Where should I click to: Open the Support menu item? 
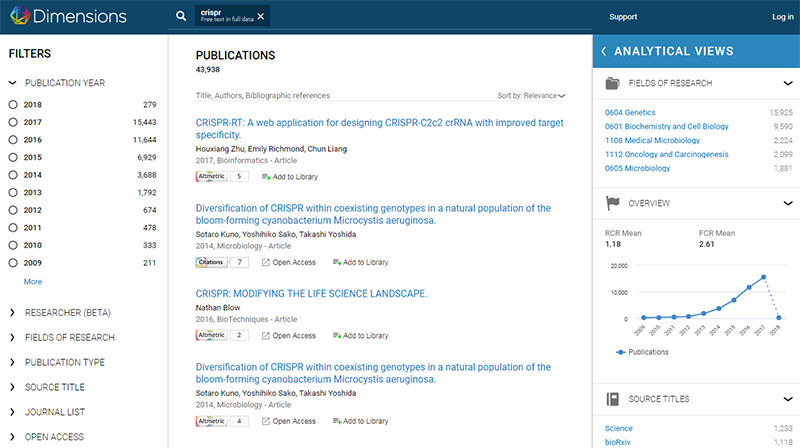click(x=623, y=17)
